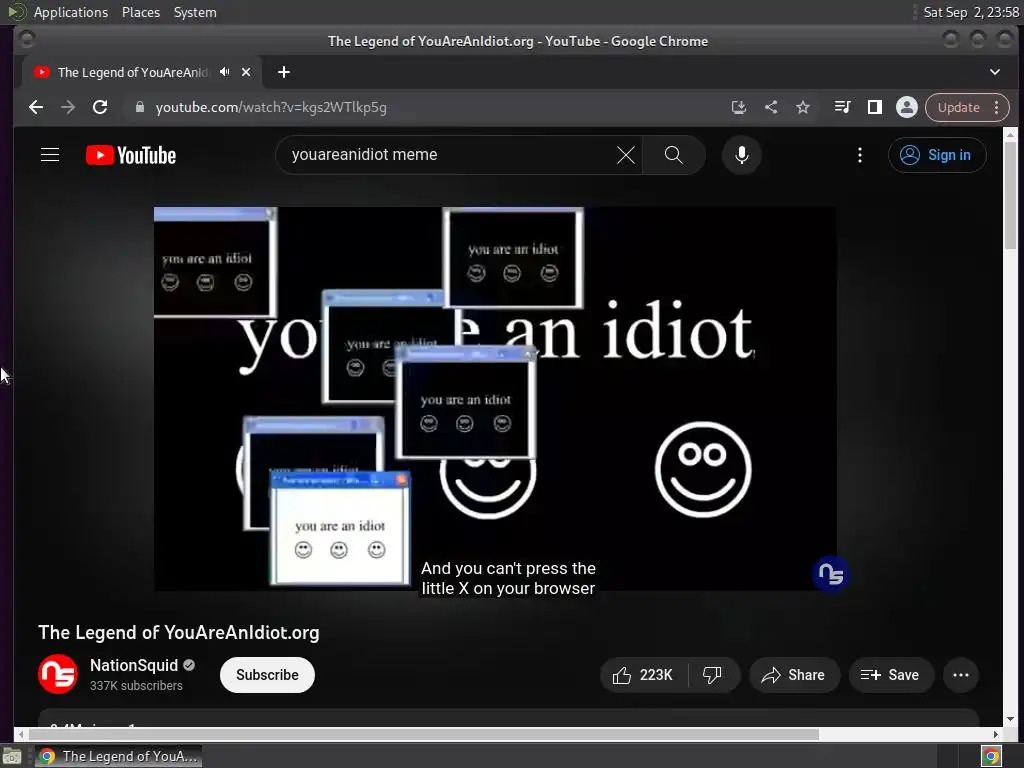Image resolution: width=1024 pixels, height=768 pixels.
Task: Click the scroll down arrow of vertical scrollbar
Action: pos(1010,719)
